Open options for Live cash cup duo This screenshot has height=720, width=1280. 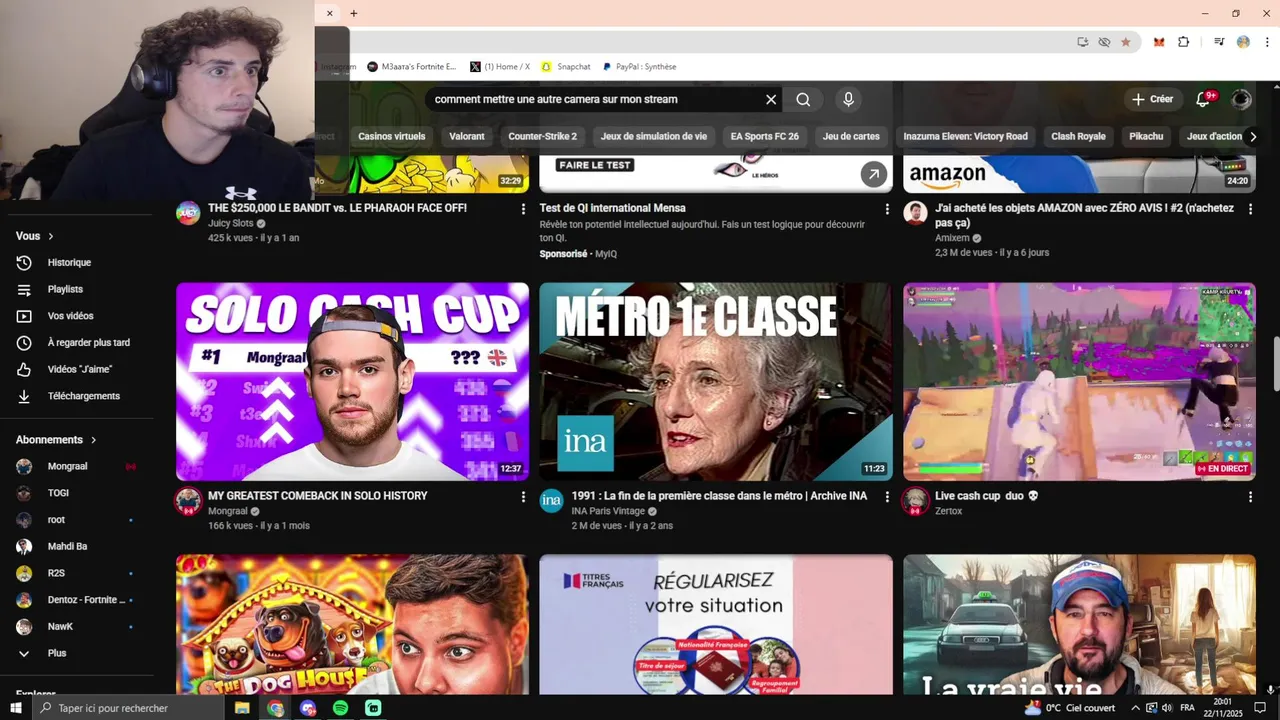point(1250,497)
